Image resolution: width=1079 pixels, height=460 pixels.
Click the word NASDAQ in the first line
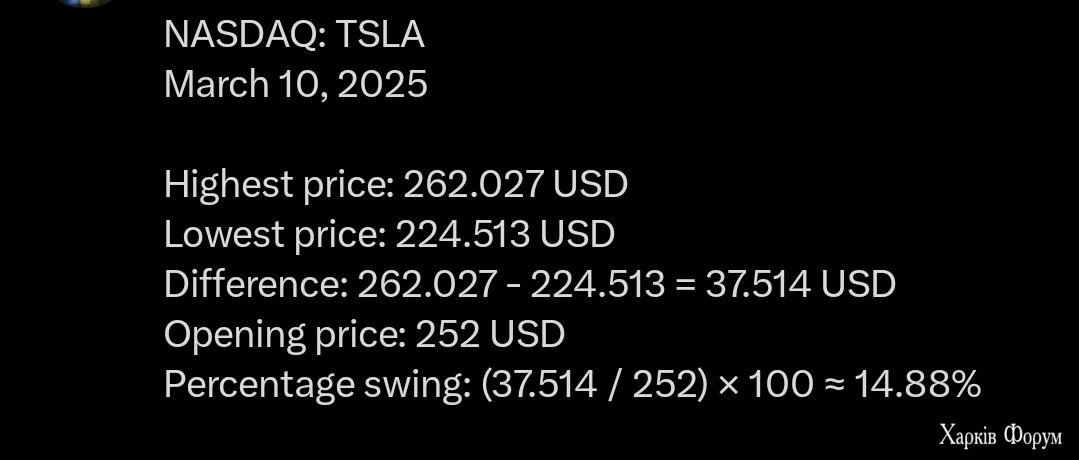click(238, 35)
